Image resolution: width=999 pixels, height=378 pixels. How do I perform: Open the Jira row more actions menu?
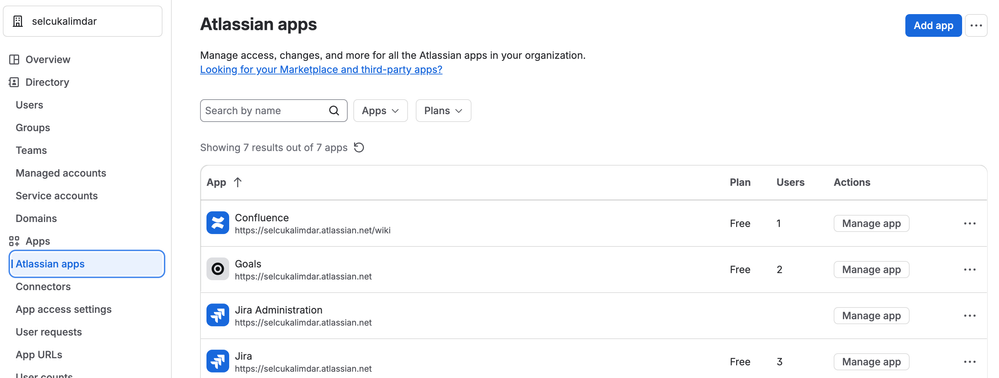tap(970, 361)
